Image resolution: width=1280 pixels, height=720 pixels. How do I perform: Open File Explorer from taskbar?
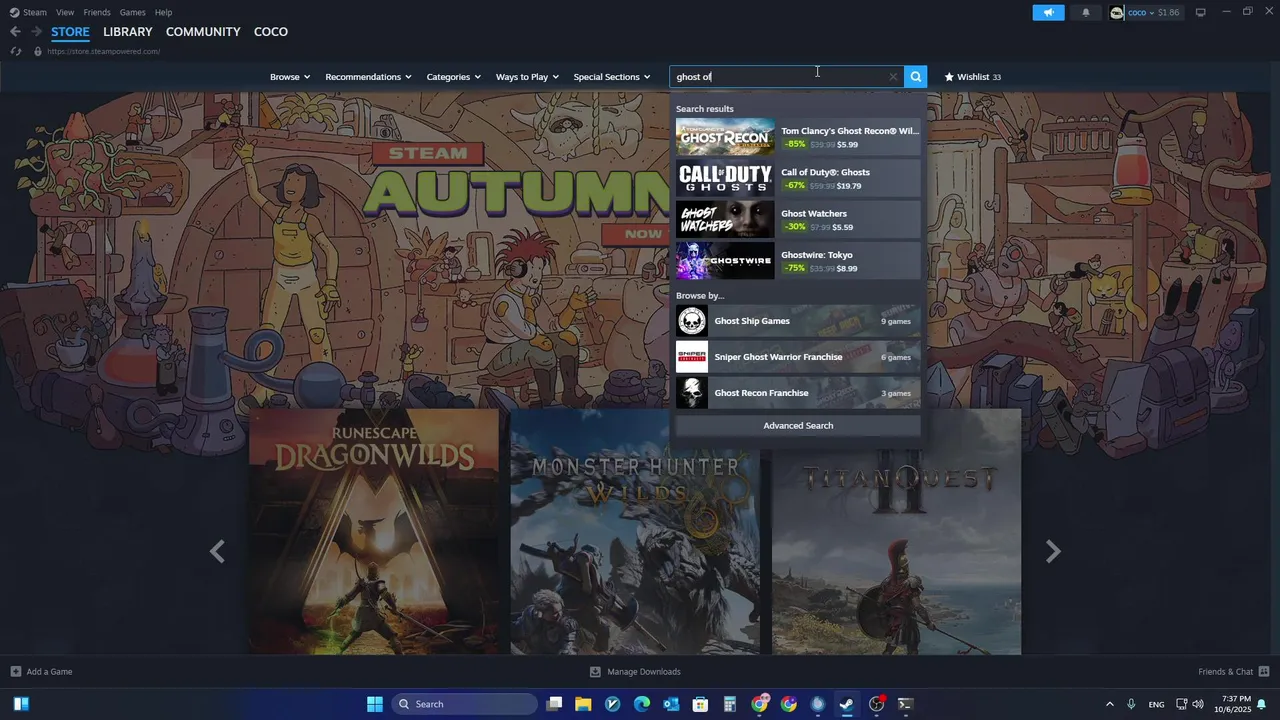pyautogui.click(x=583, y=704)
